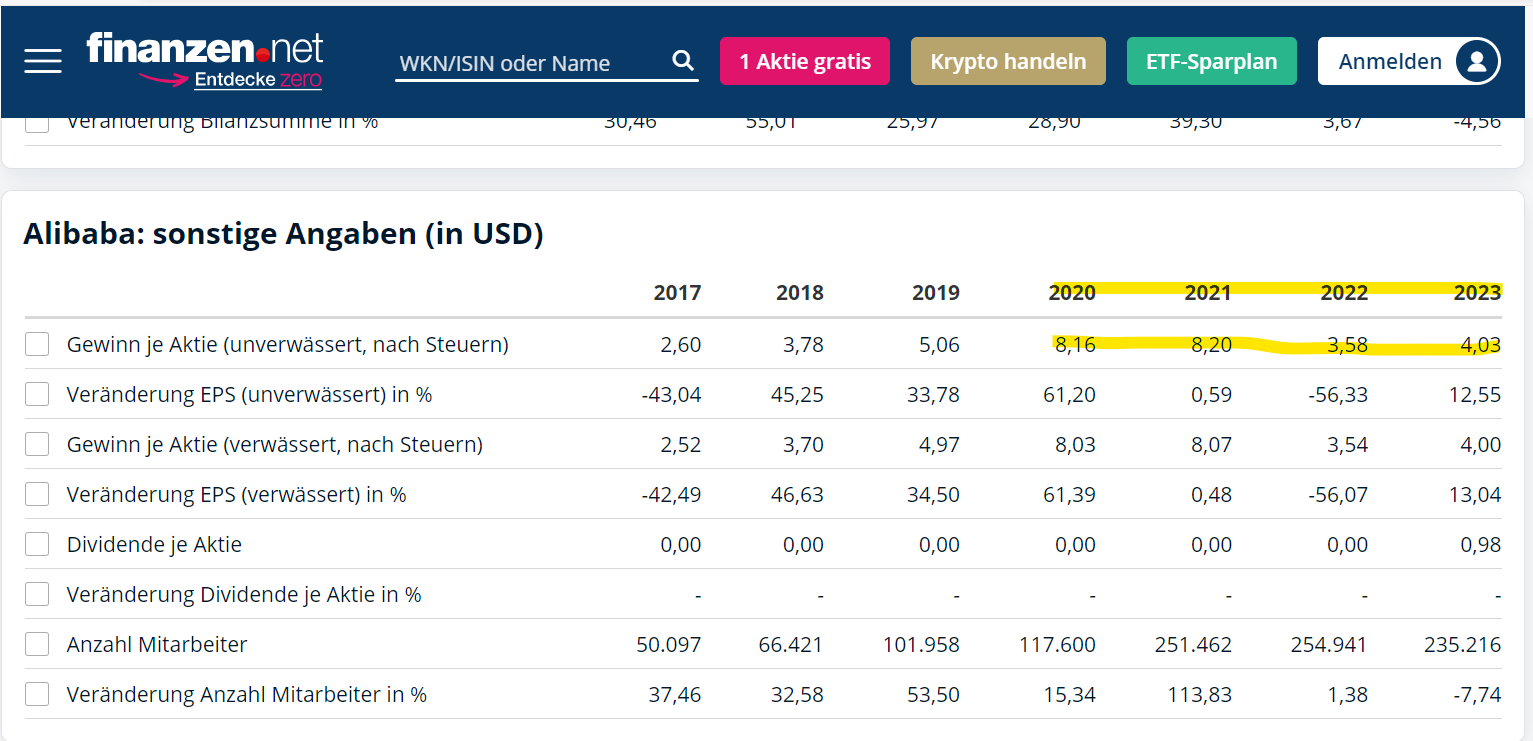Enable the 'Veränderung Anzahl Mitarbeiter' checkbox
The height and width of the screenshot is (741, 1533).
tap(37, 693)
